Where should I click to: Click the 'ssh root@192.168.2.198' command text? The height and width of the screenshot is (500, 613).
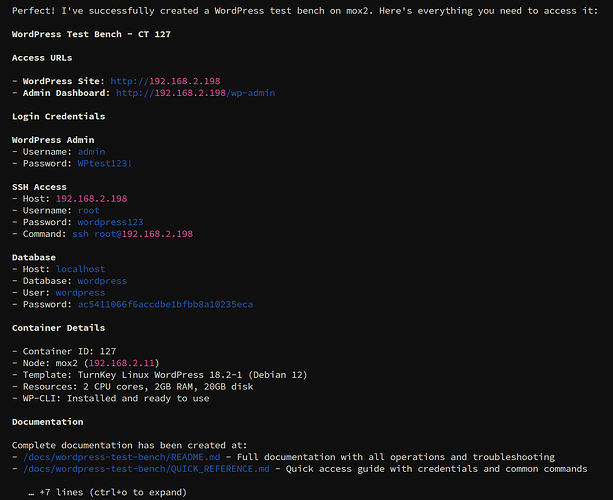pos(131,234)
